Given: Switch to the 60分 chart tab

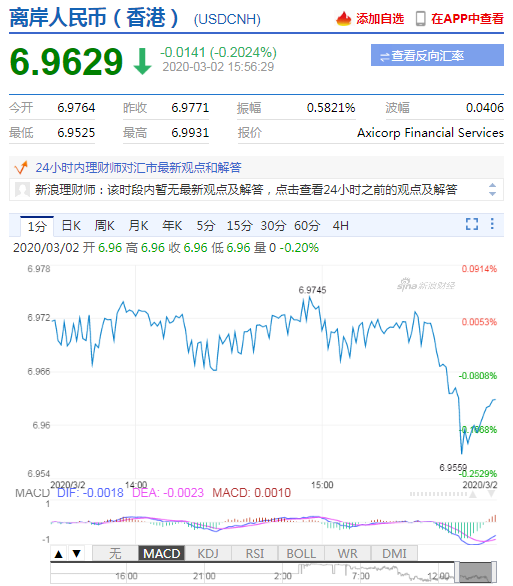Looking at the screenshot, I should pyautogui.click(x=307, y=226).
